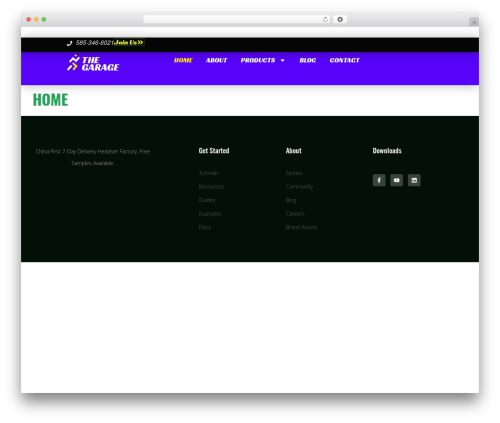Open the About navigation item

tap(216, 60)
